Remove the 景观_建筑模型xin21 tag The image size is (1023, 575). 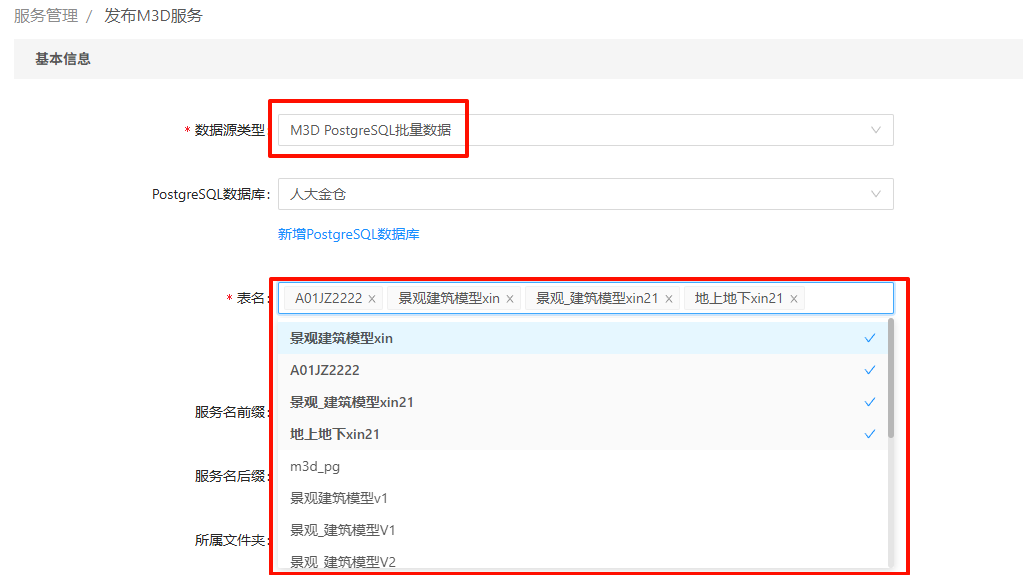[669, 299]
